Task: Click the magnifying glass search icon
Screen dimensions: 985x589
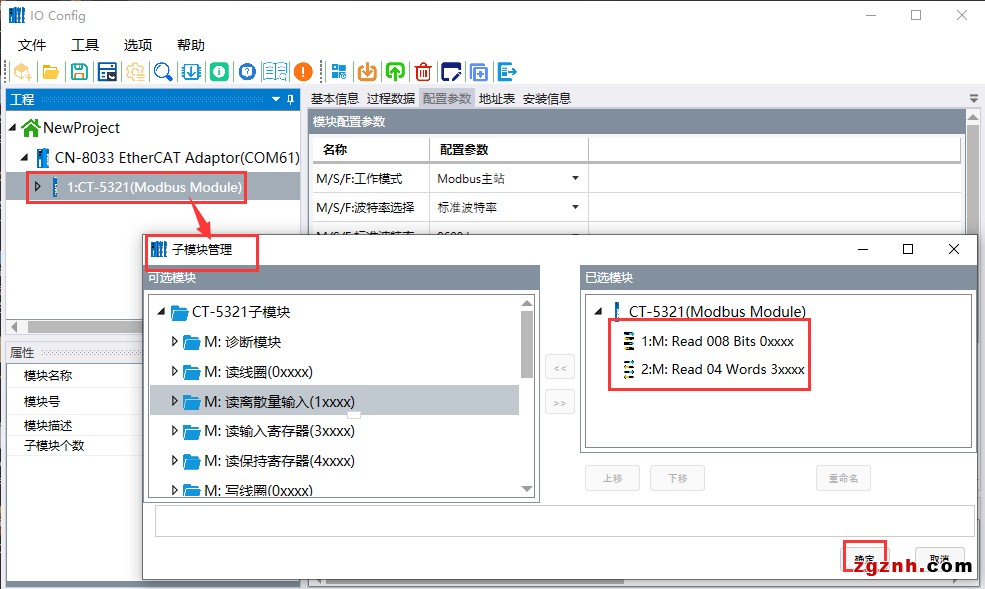Action: [x=162, y=72]
